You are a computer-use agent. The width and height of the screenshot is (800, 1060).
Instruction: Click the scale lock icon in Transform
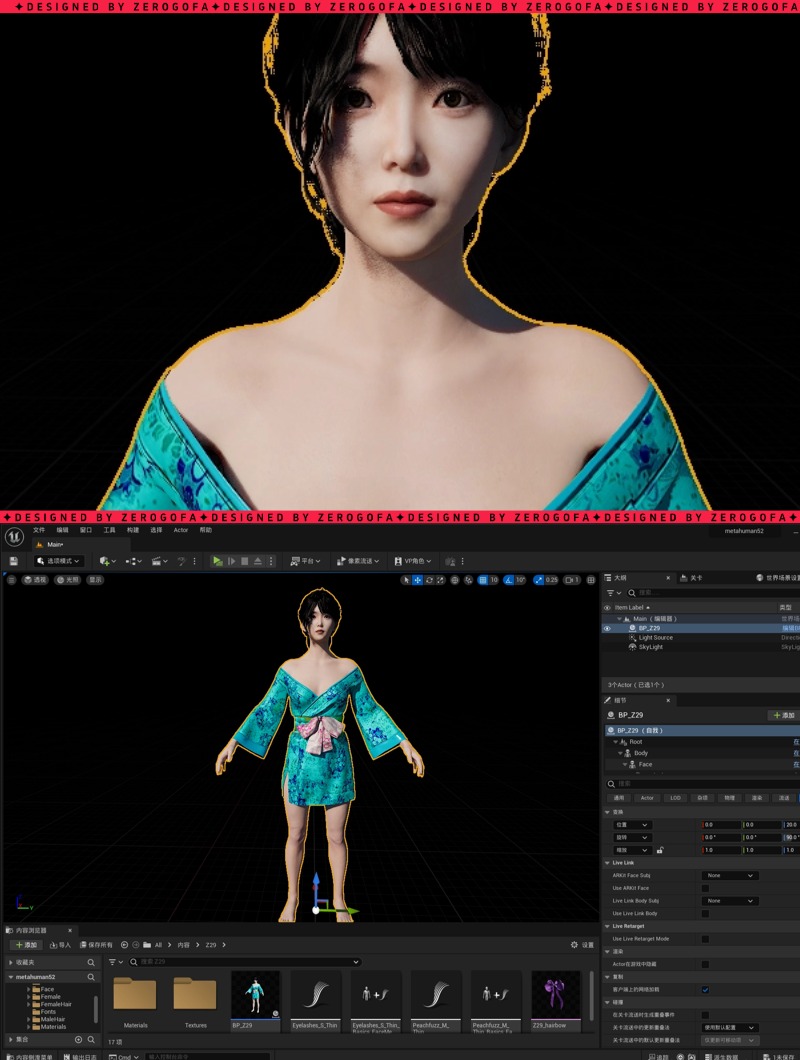660,850
